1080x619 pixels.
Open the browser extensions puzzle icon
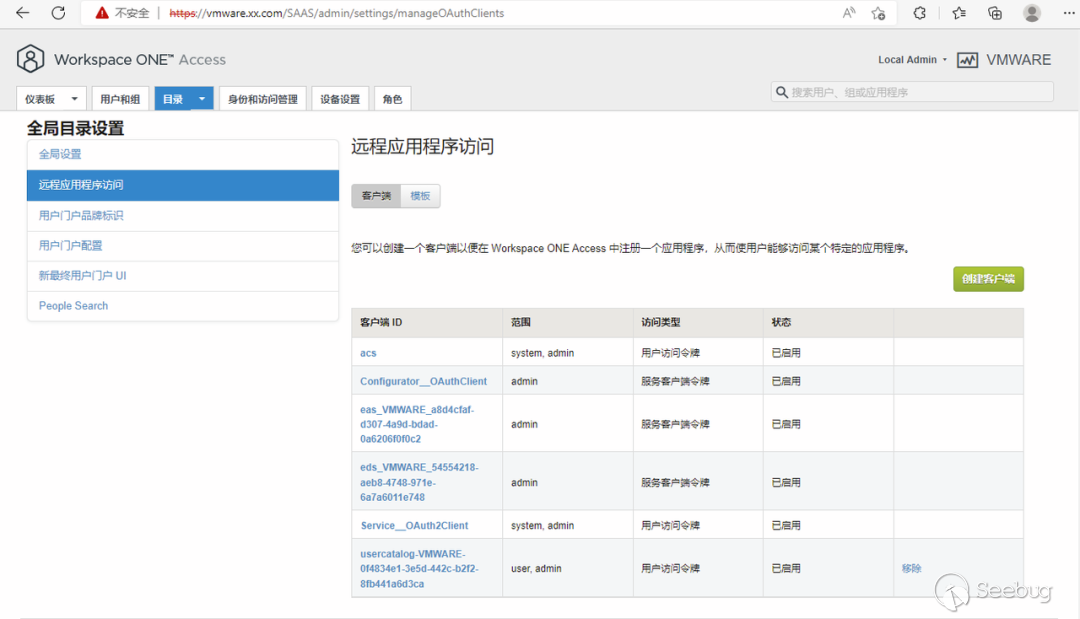point(920,13)
